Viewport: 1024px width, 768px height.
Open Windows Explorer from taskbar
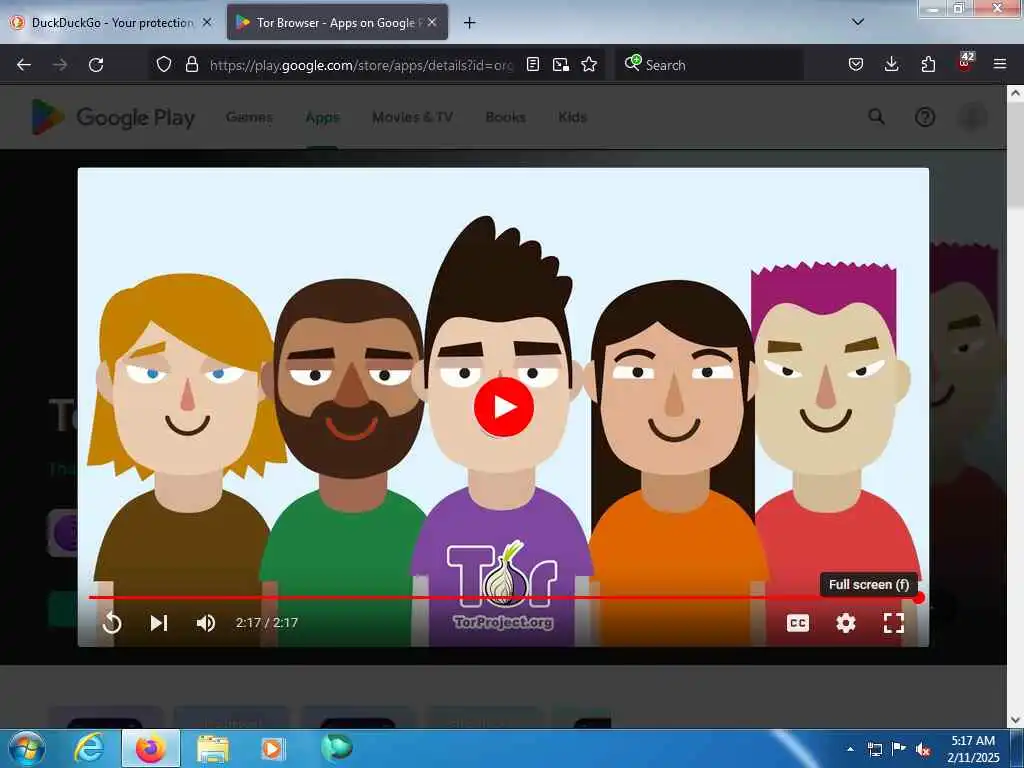pos(213,748)
